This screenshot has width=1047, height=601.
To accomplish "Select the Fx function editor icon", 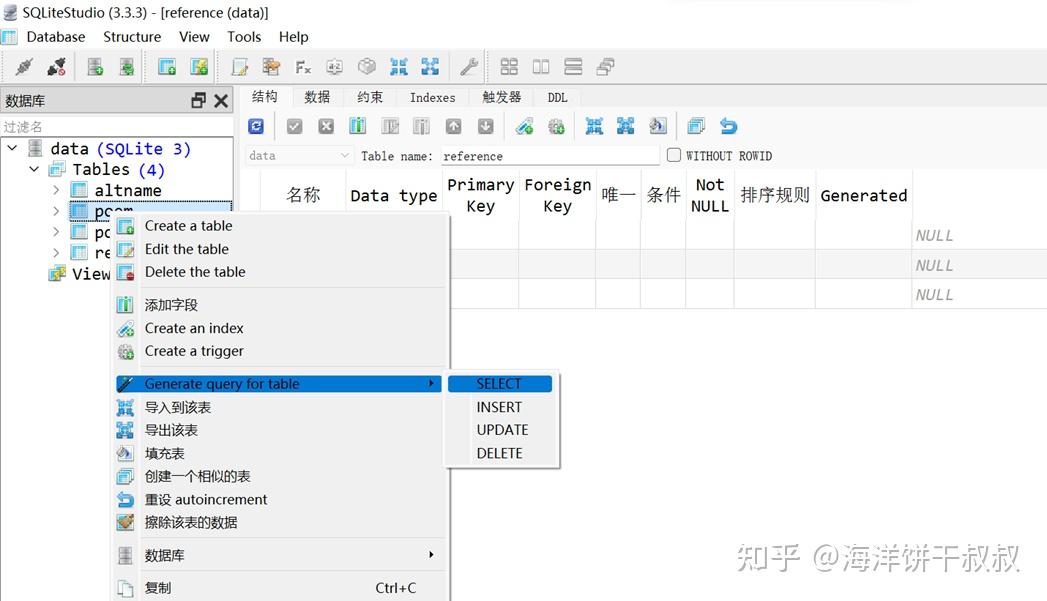I will 303,66.
